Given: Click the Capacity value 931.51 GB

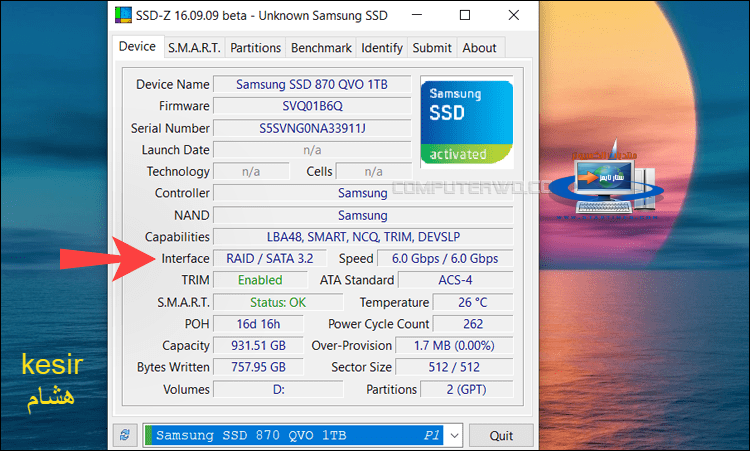Looking at the screenshot, I should pyautogui.click(x=258, y=345).
